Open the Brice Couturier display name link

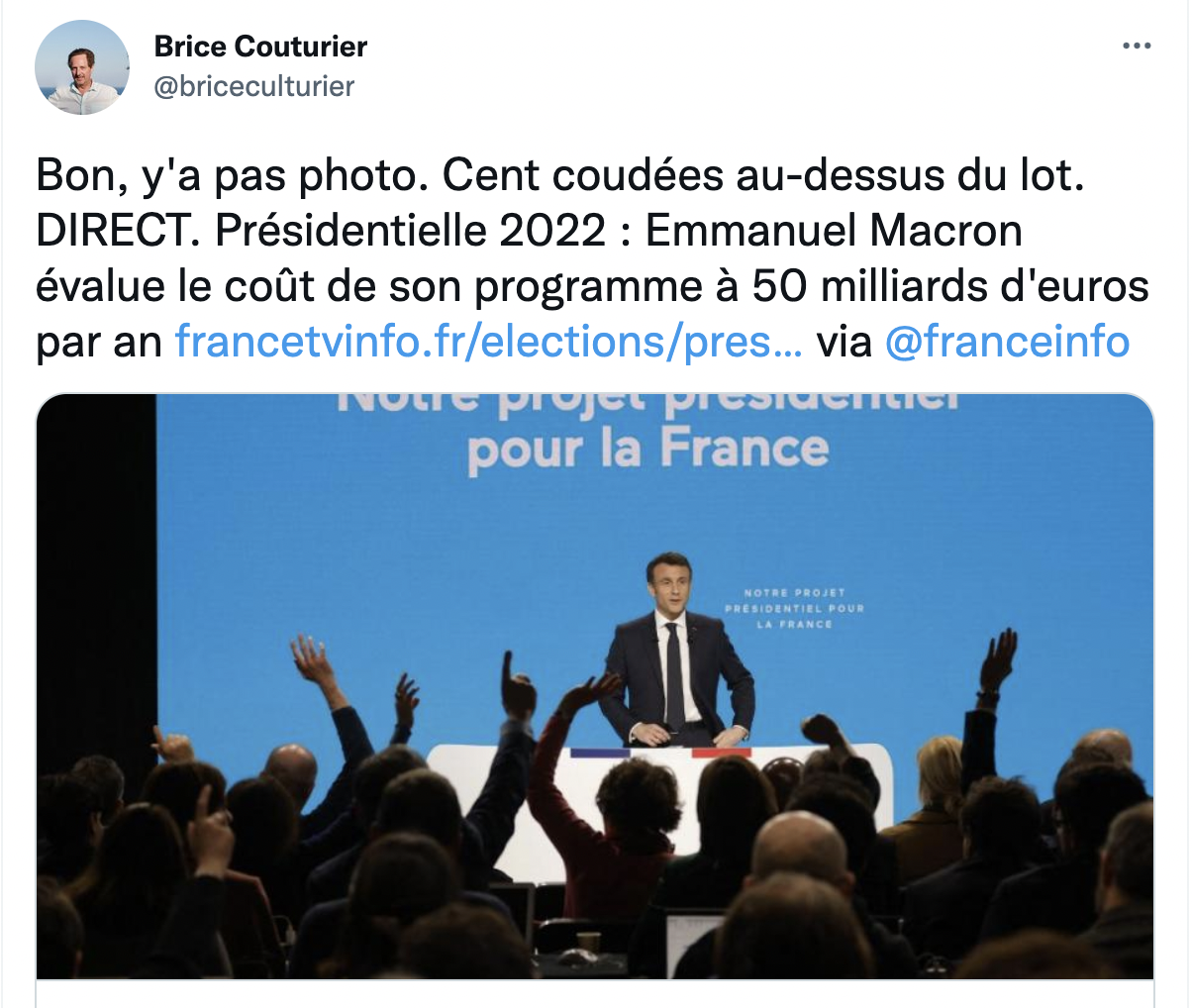[x=260, y=46]
